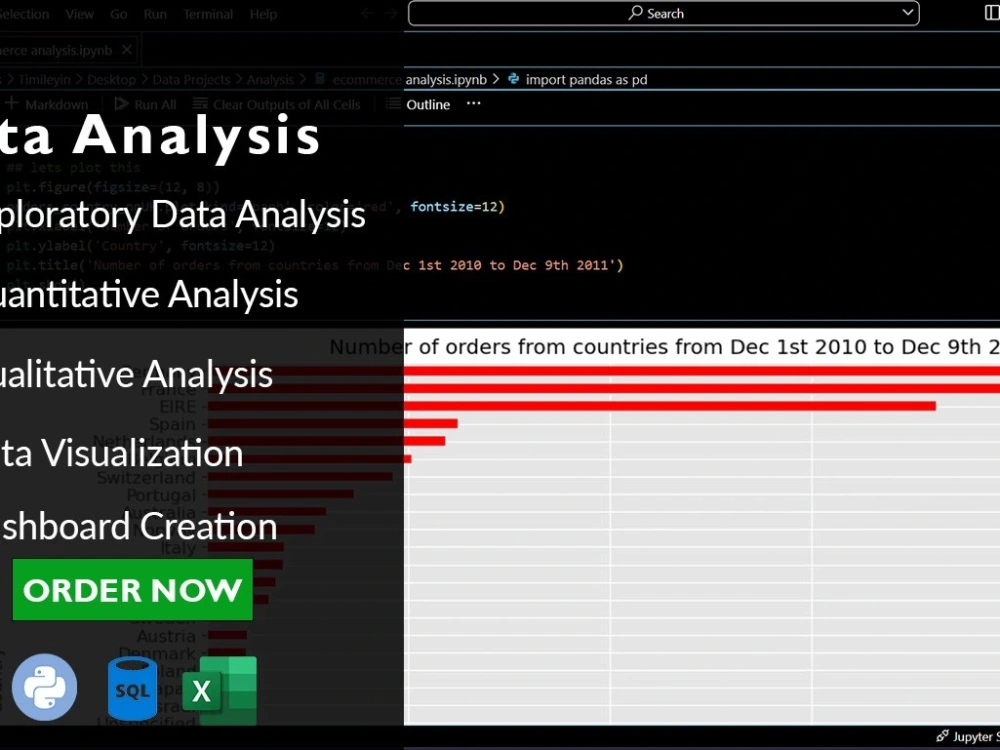
Task: Click the EIRE bar in the chart
Action: tap(571, 406)
